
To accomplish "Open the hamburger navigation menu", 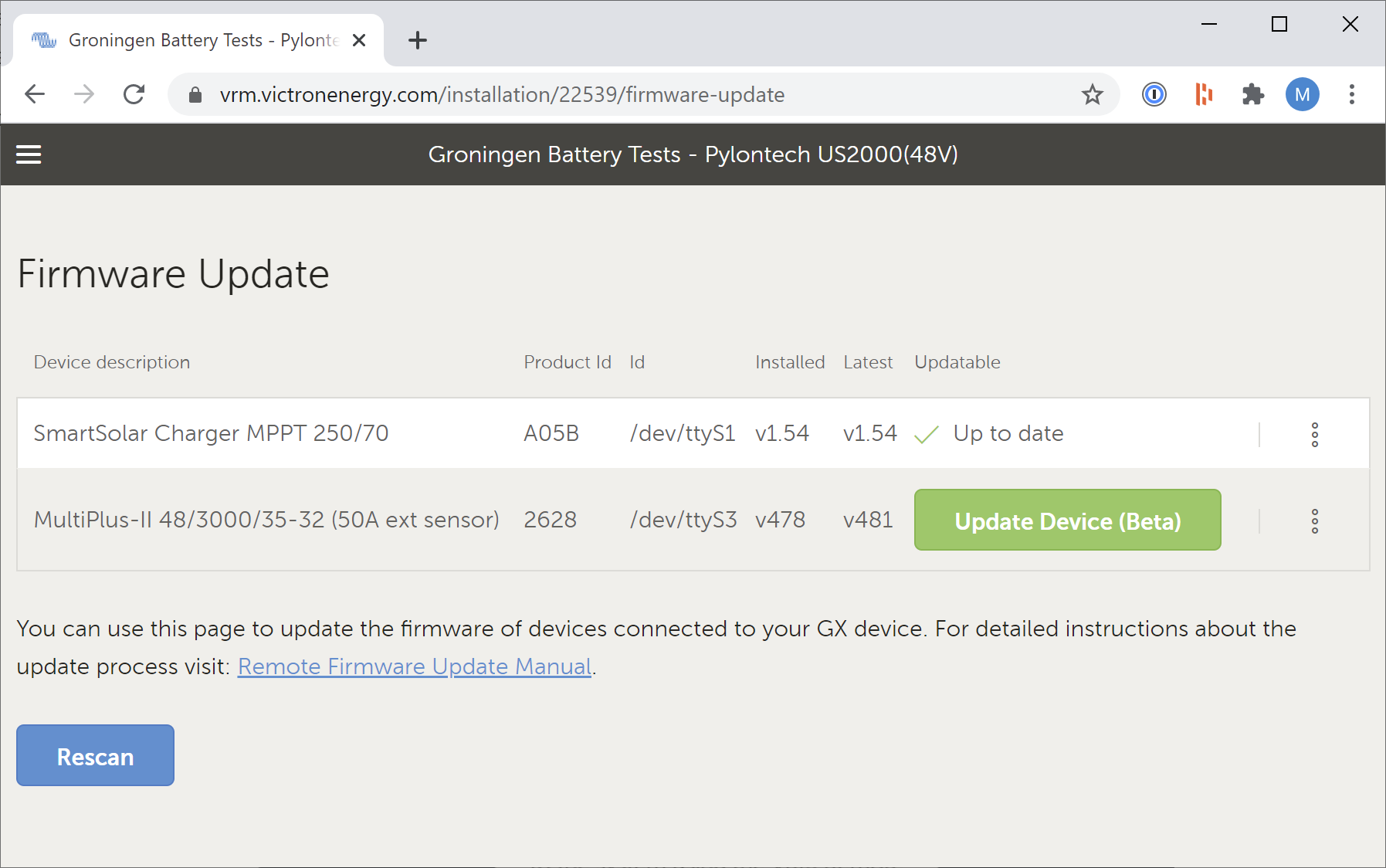I will [x=29, y=154].
